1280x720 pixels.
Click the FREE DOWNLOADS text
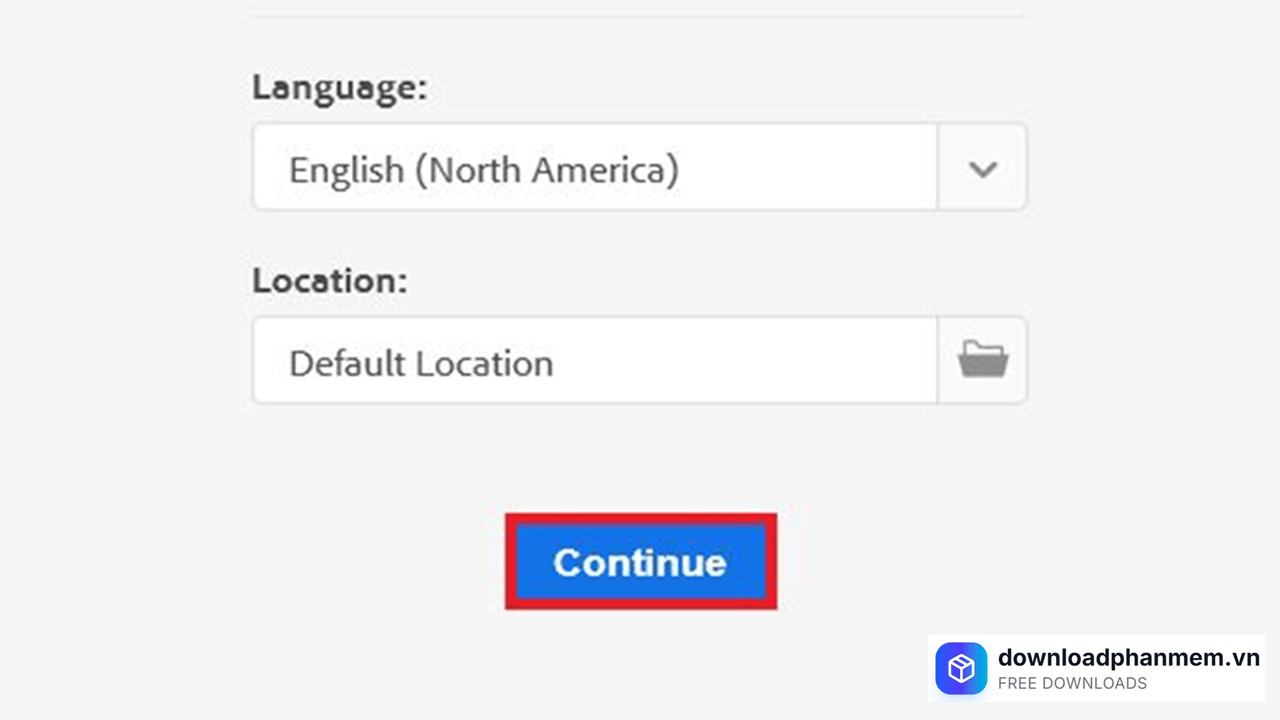tap(1072, 684)
